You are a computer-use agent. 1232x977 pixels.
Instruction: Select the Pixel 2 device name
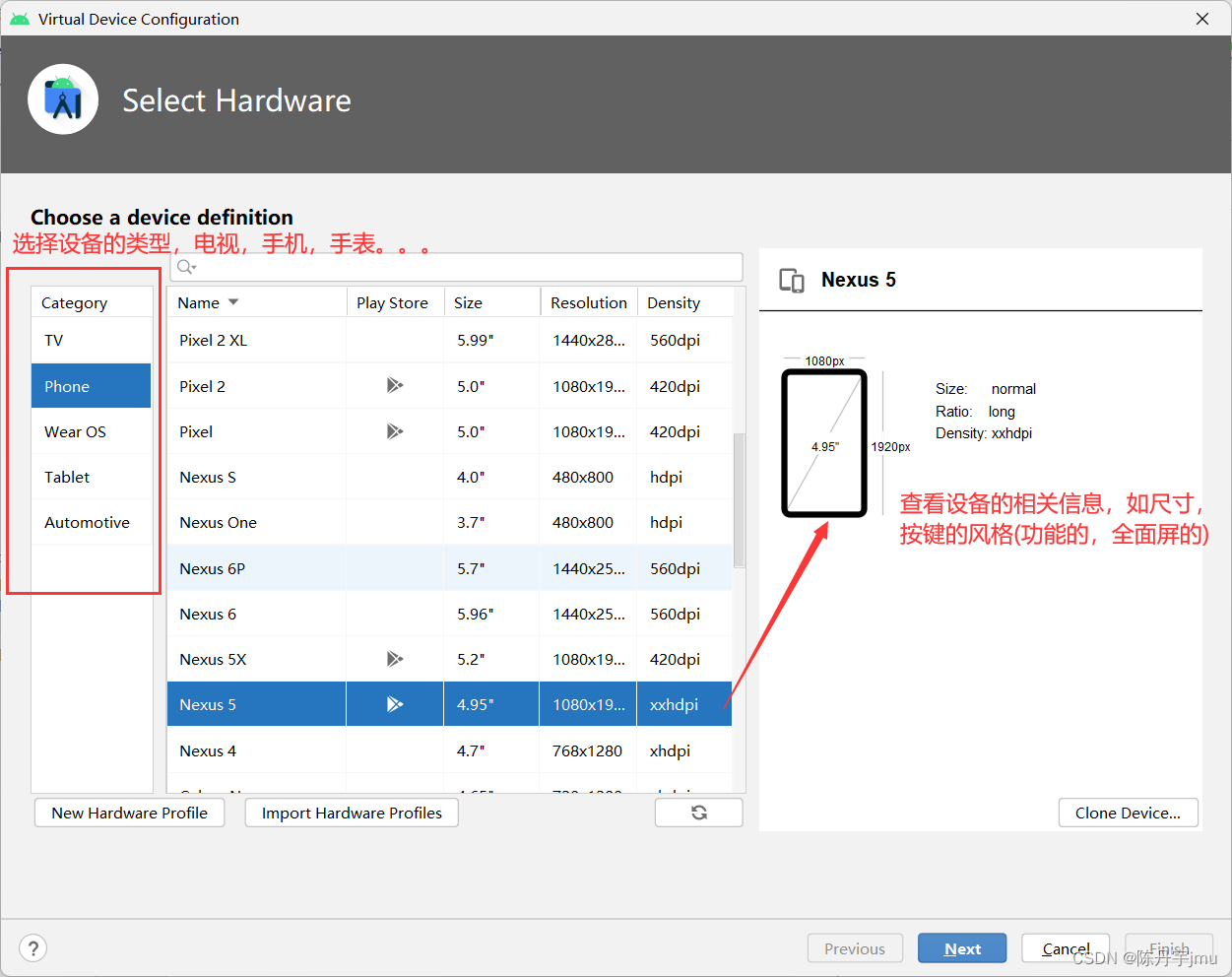tap(202, 386)
